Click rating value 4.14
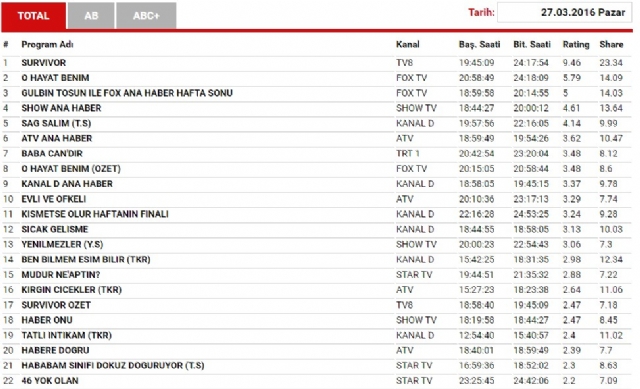Image resolution: width=640 pixels, height=389 pixels. coord(571,123)
